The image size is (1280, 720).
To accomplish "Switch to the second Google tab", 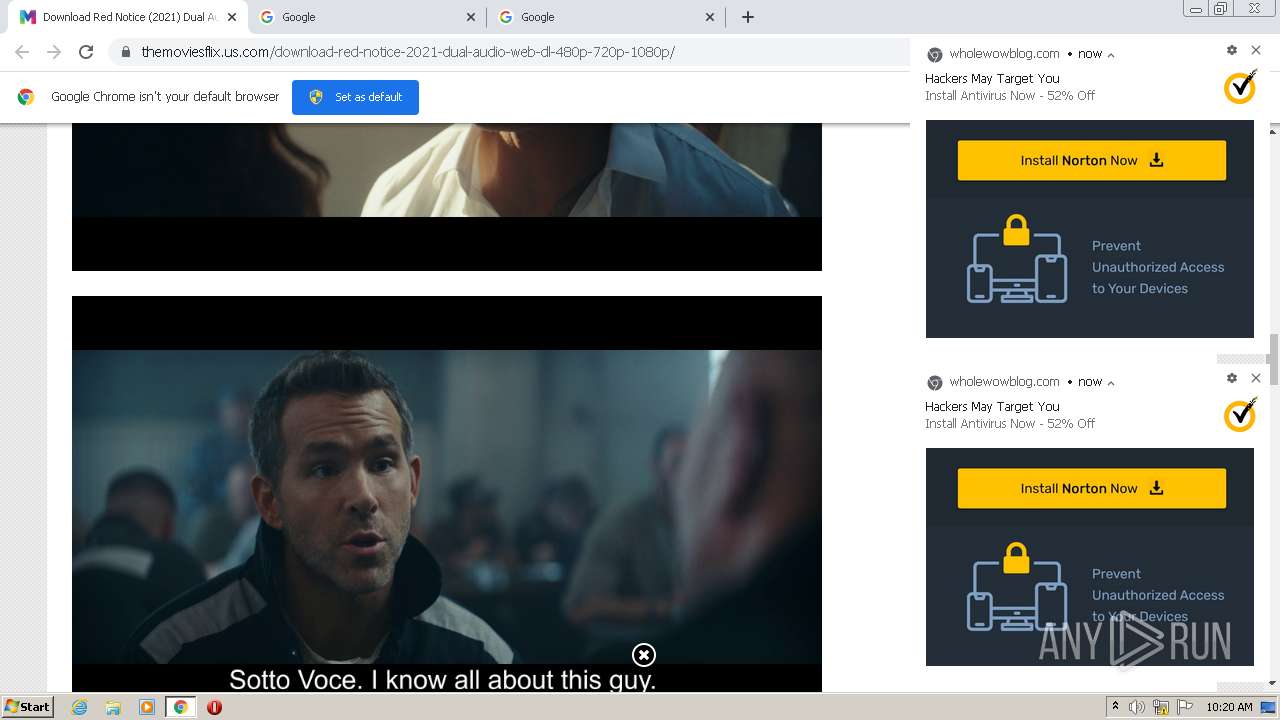I will (607, 17).
